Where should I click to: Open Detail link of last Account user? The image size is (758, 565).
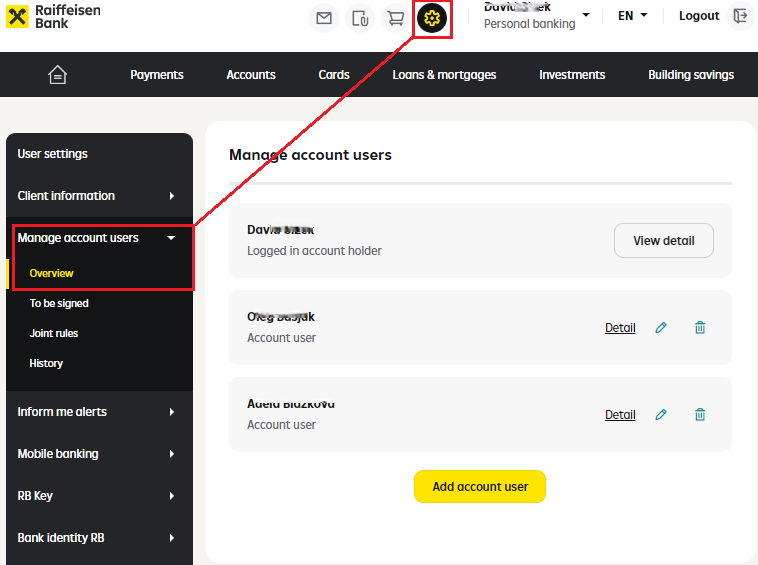click(620, 415)
